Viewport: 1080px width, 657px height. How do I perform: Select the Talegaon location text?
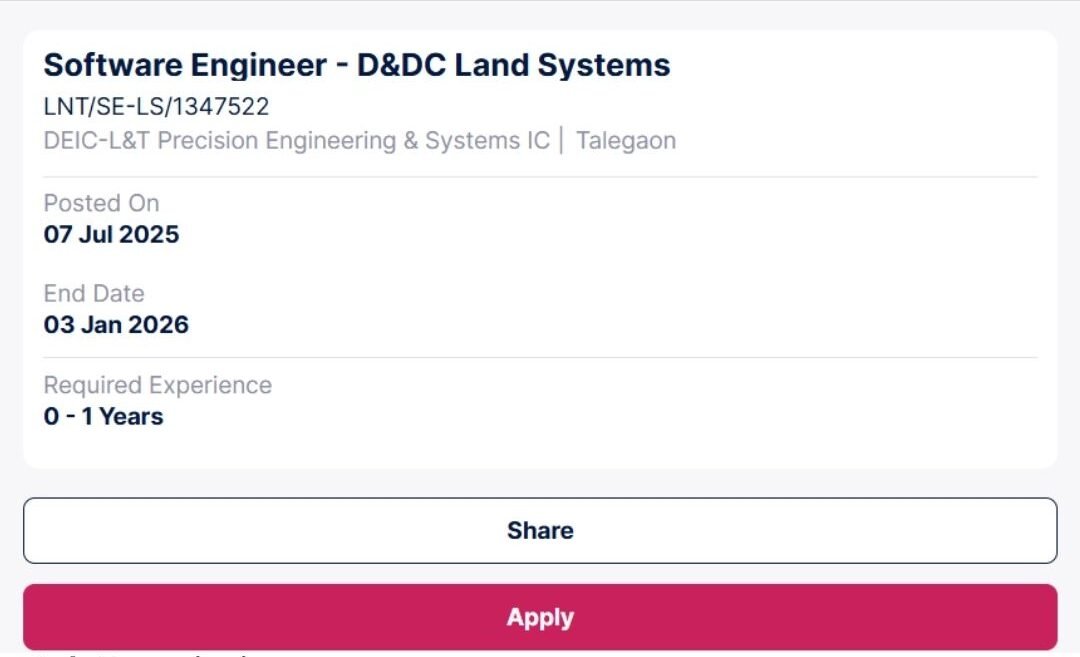pyautogui.click(x=627, y=140)
